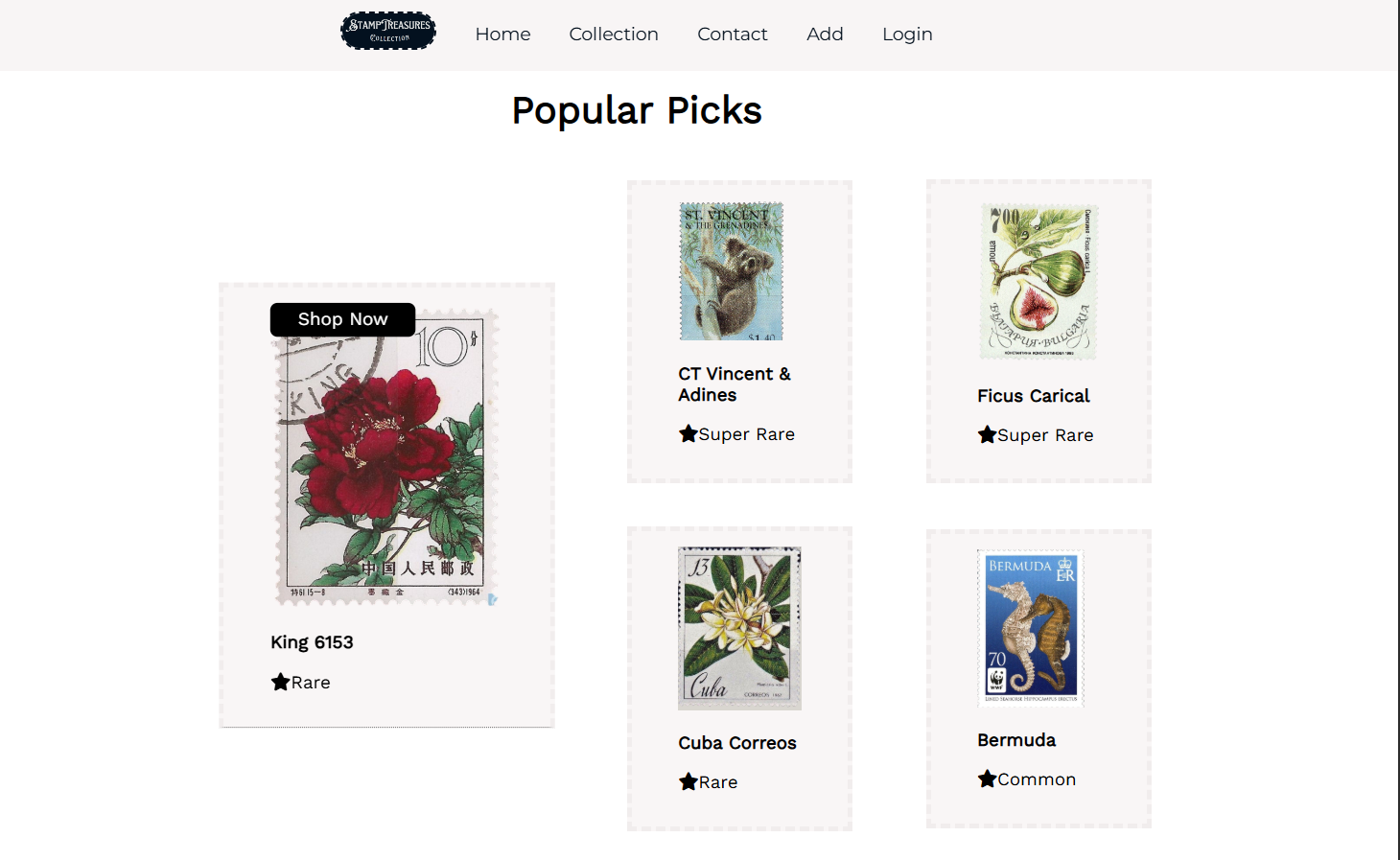Click the Ficus Carical stamp title
The height and width of the screenshot is (860, 1400).
tap(1033, 396)
